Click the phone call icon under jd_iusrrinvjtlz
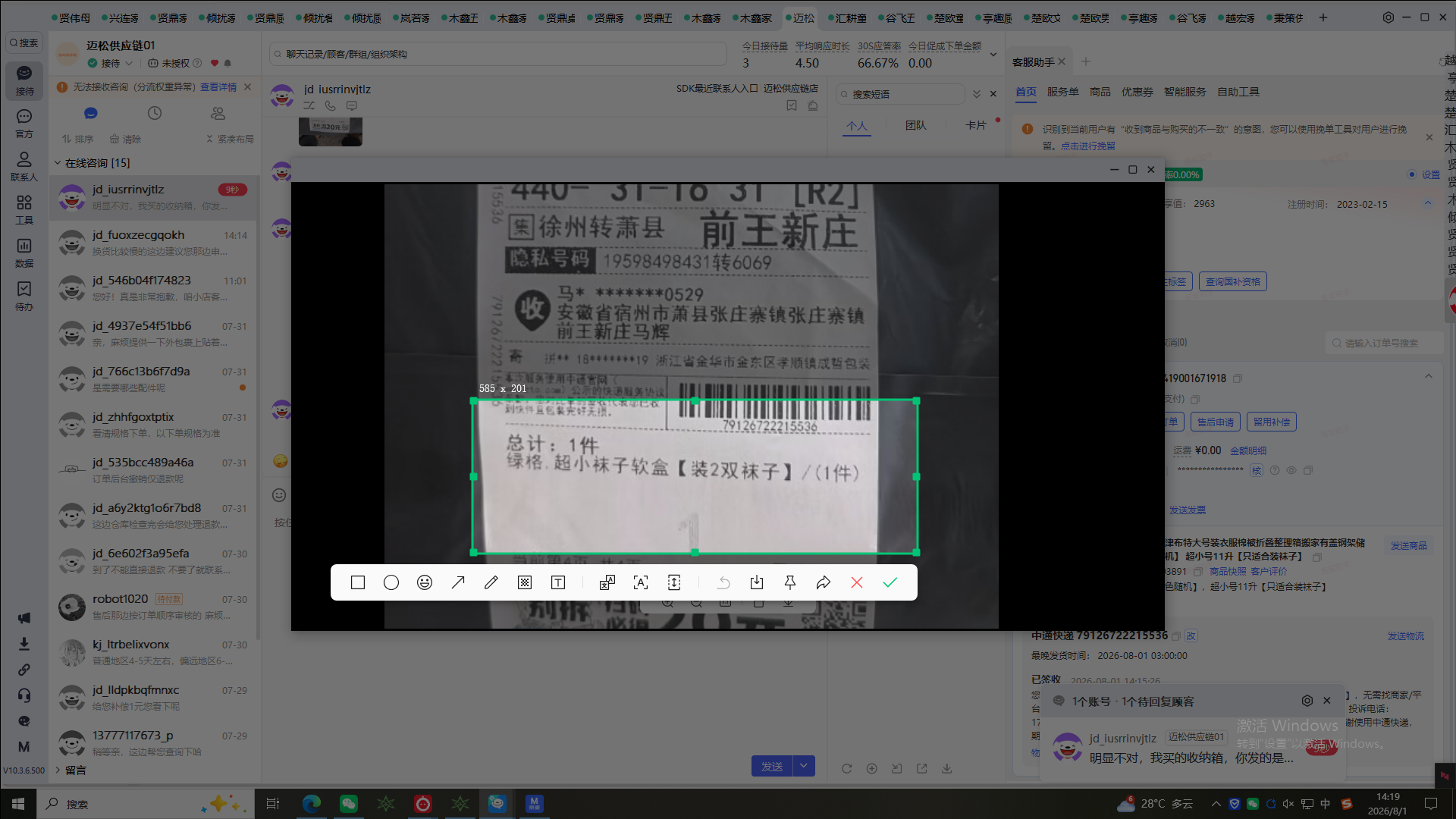This screenshot has width=1456, height=819. (x=330, y=106)
